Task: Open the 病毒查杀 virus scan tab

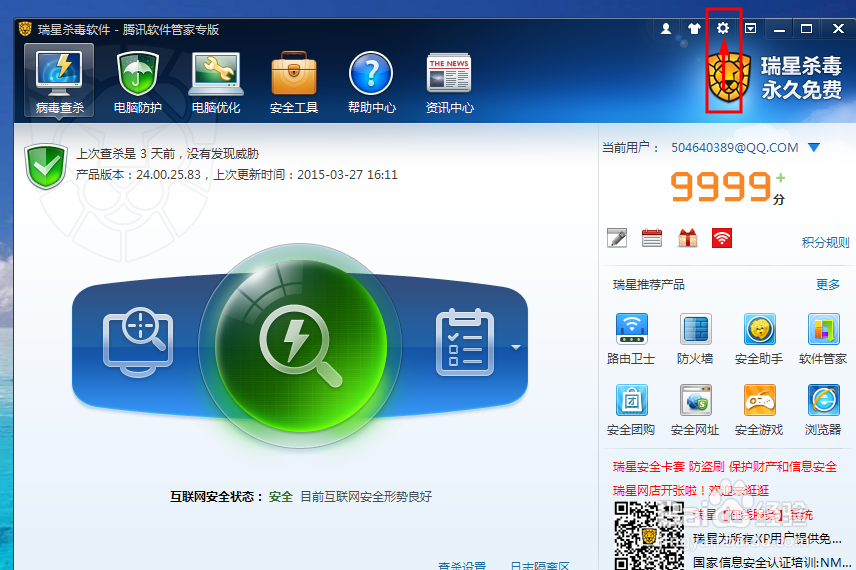Action: 59,81
